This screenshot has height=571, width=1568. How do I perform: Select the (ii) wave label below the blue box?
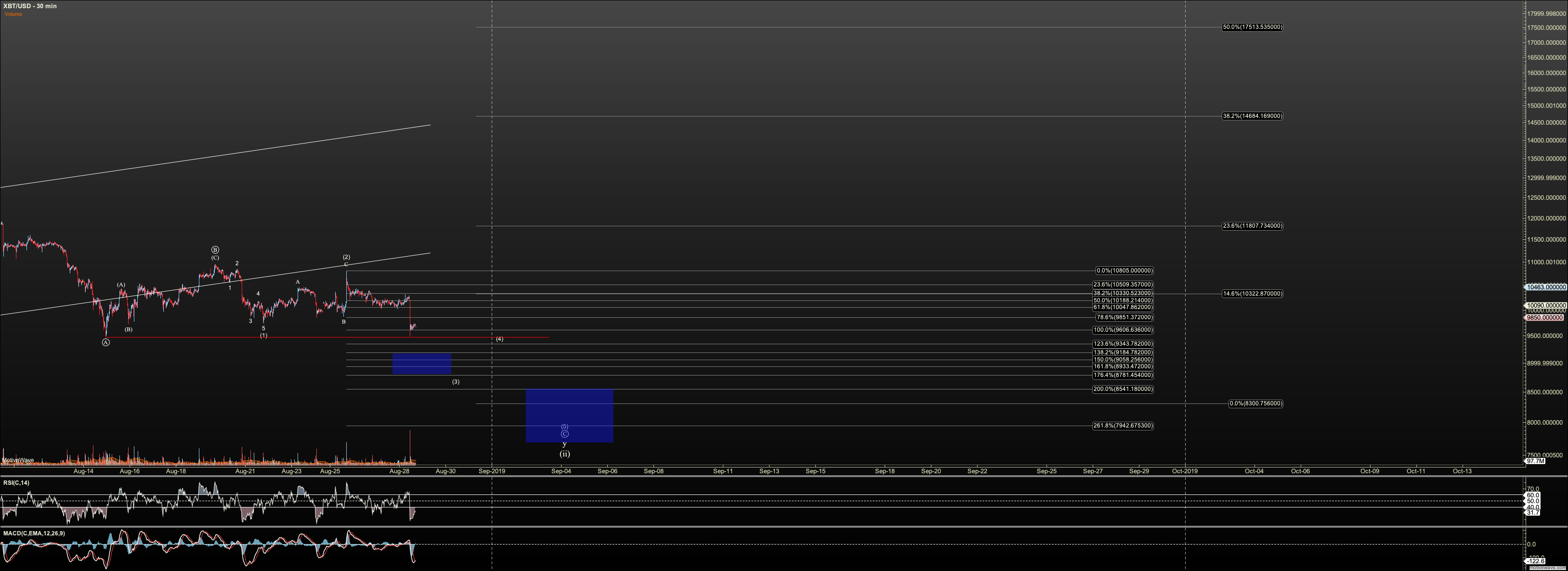[565, 454]
